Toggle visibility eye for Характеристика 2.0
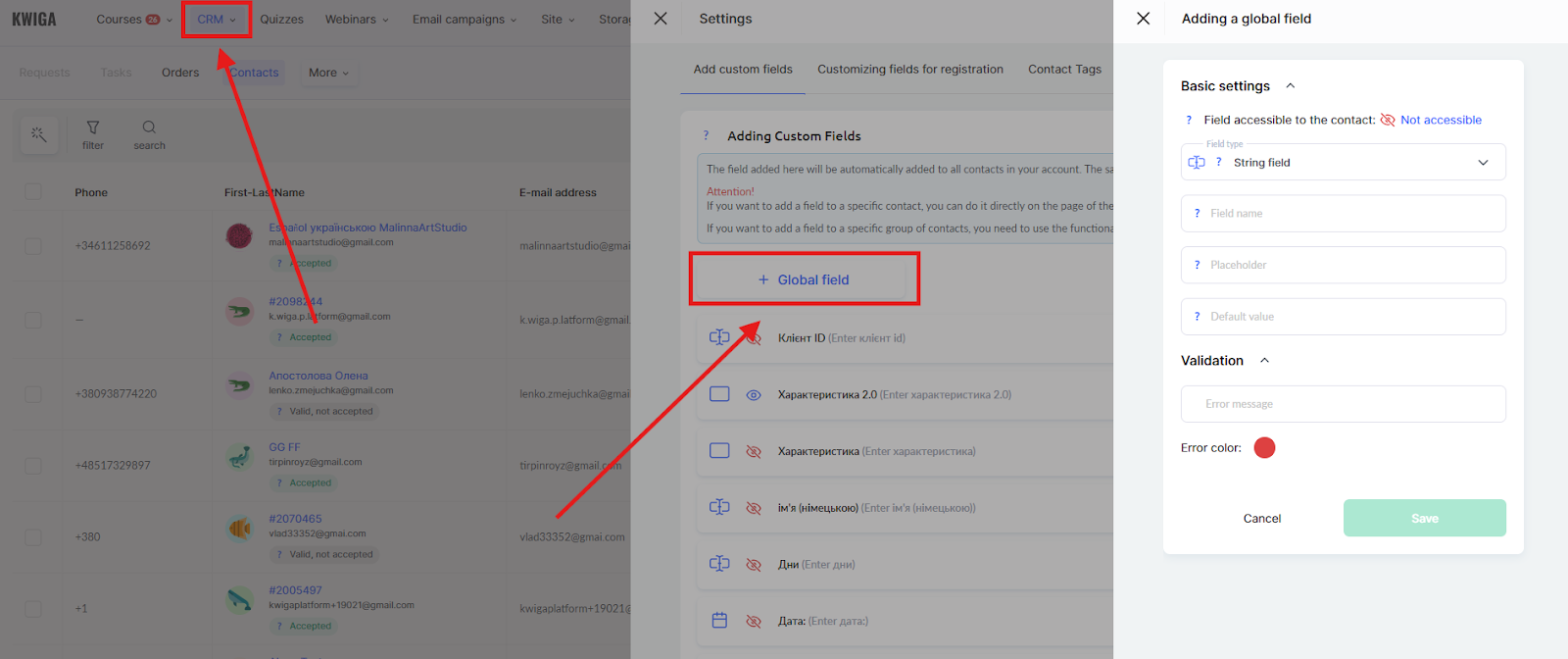The image size is (1568, 659). [754, 395]
